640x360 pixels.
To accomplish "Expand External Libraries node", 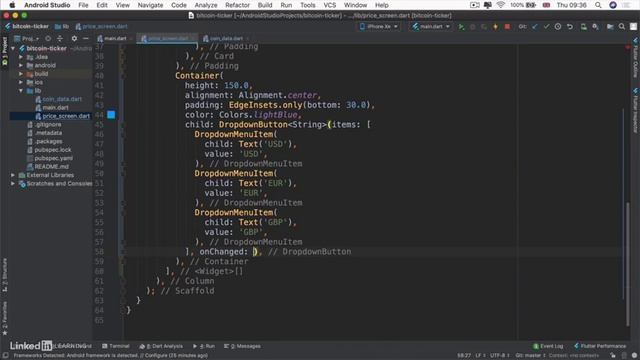I will coord(13,175).
